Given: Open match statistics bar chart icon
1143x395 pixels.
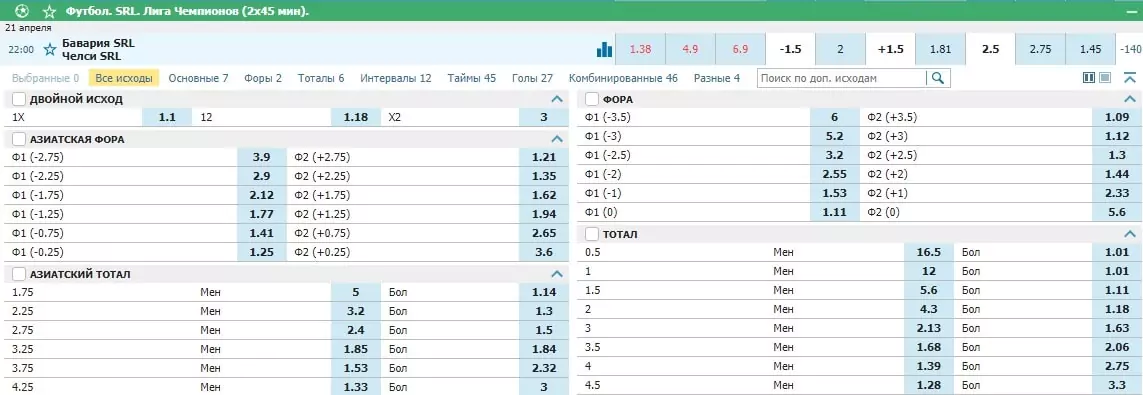Looking at the screenshot, I should click(604, 50).
